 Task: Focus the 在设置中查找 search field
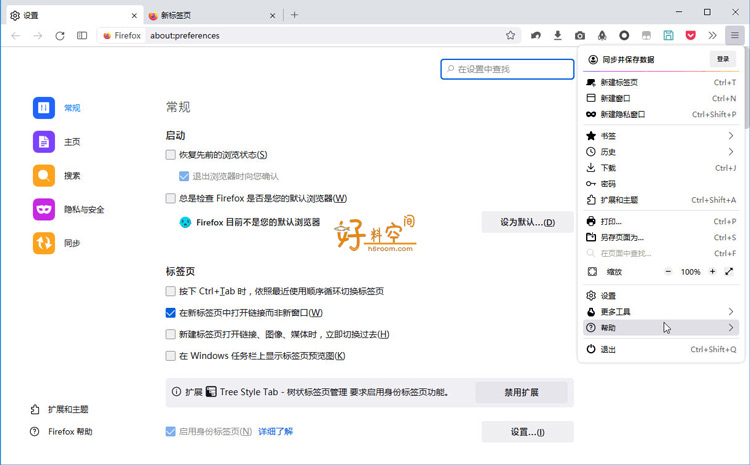click(507, 69)
